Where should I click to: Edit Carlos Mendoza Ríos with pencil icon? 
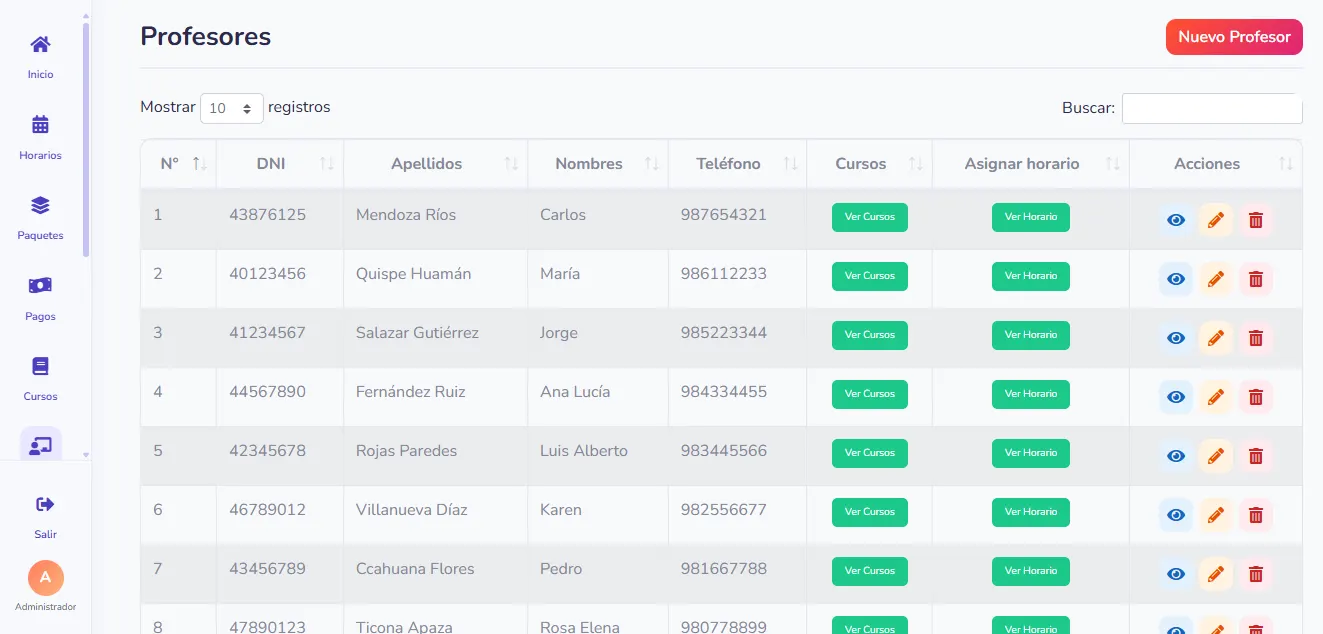click(1216, 220)
